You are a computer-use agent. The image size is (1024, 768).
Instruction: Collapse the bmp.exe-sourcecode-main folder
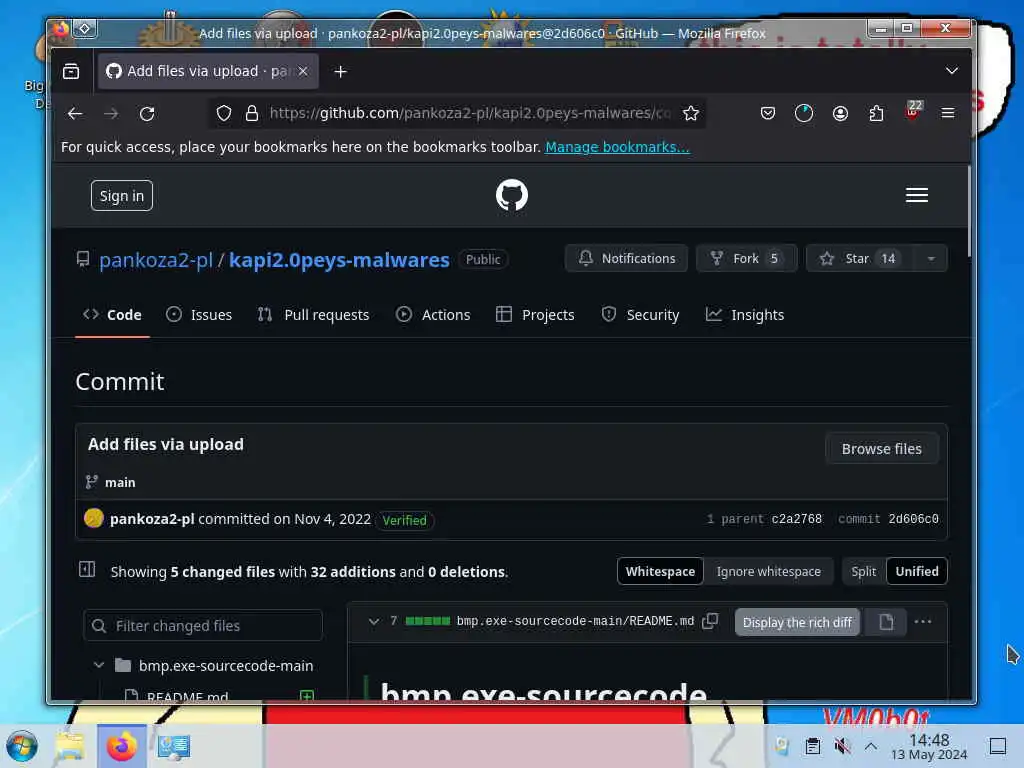pyautogui.click(x=99, y=665)
